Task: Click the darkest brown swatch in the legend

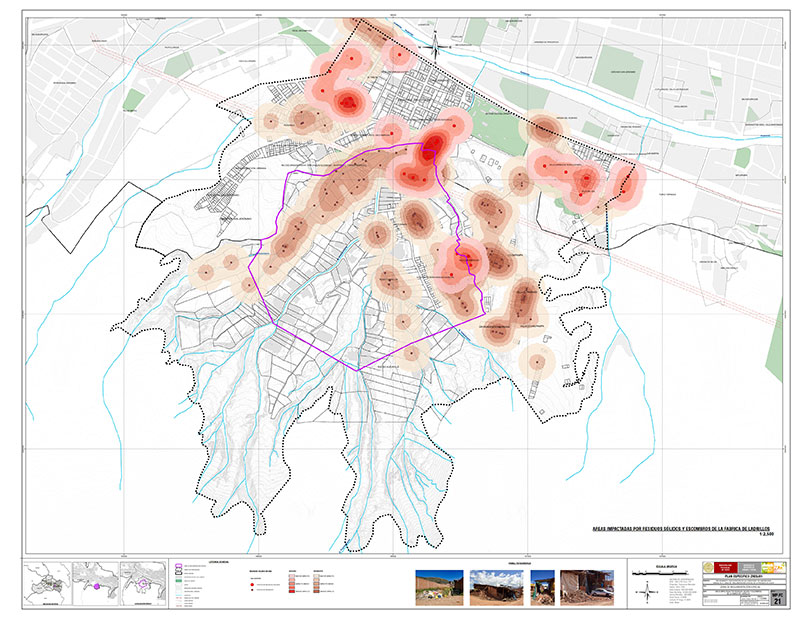Action: pyautogui.click(x=316, y=591)
